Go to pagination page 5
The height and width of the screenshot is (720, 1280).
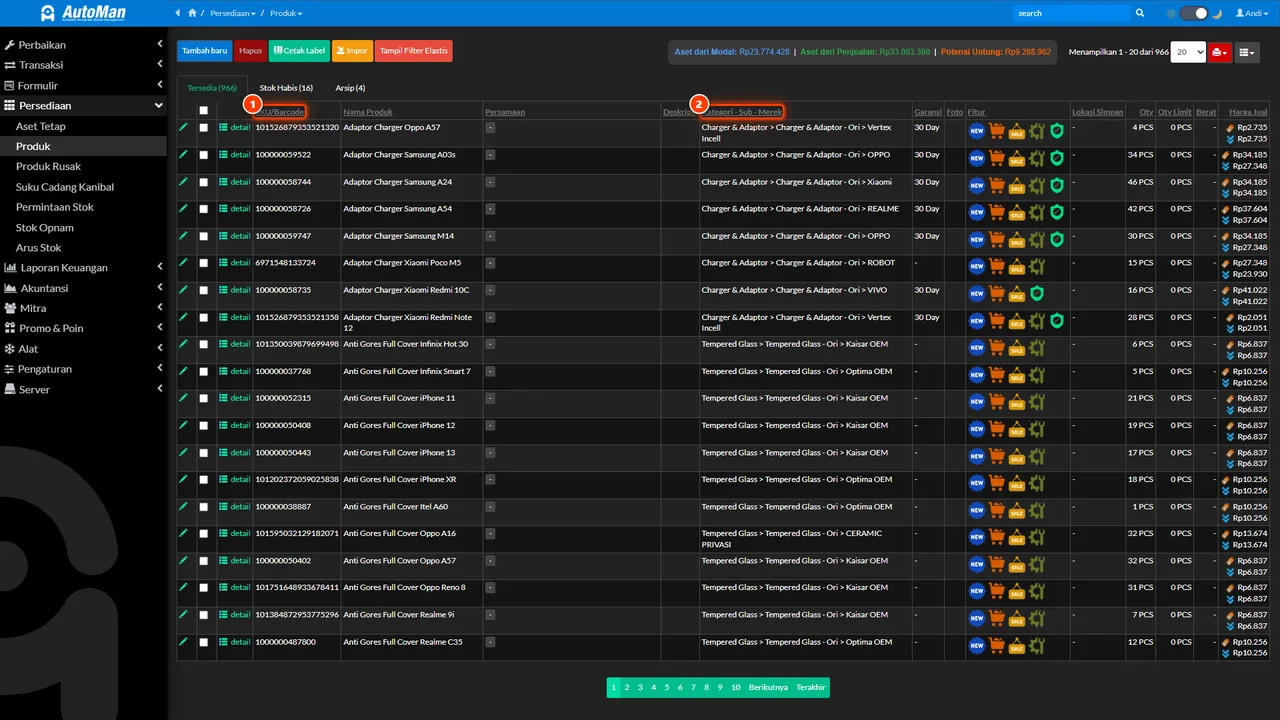[x=666, y=688]
